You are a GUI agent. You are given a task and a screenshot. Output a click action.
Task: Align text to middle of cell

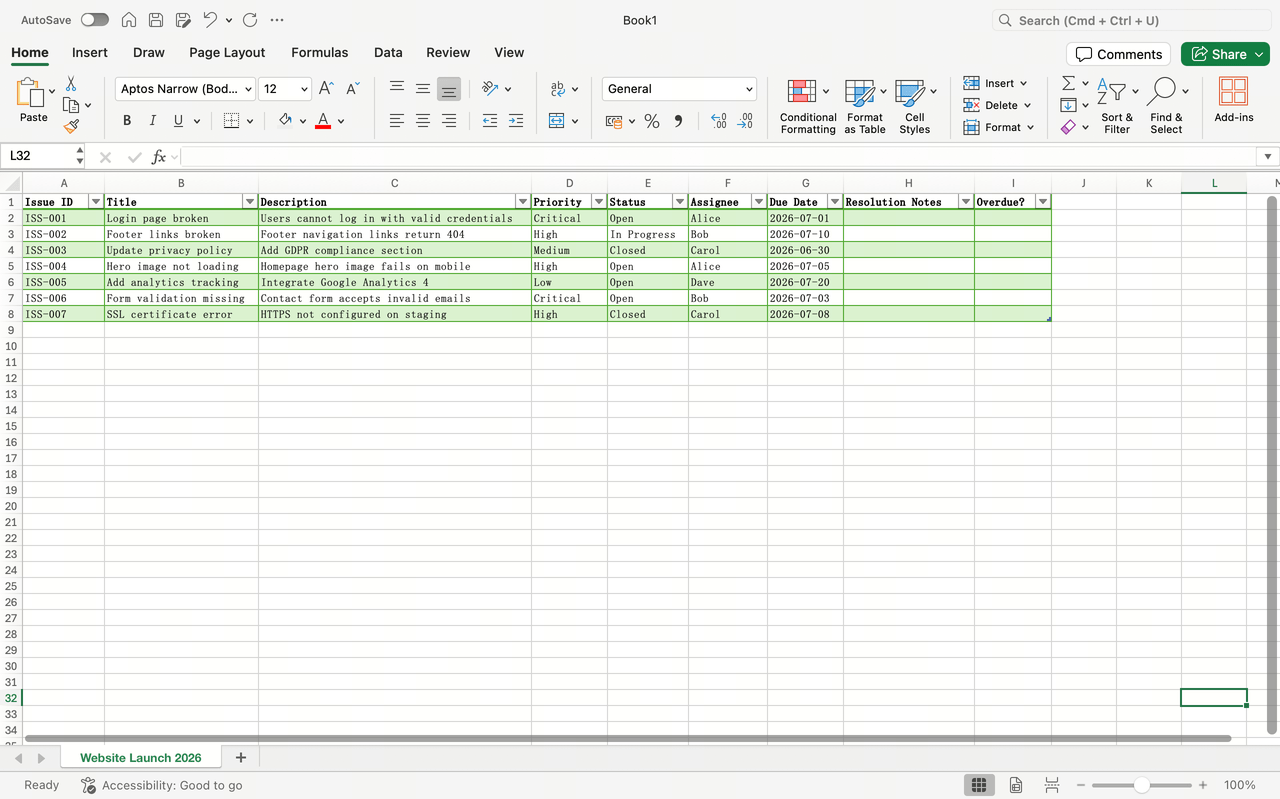(x=423, y=89)
